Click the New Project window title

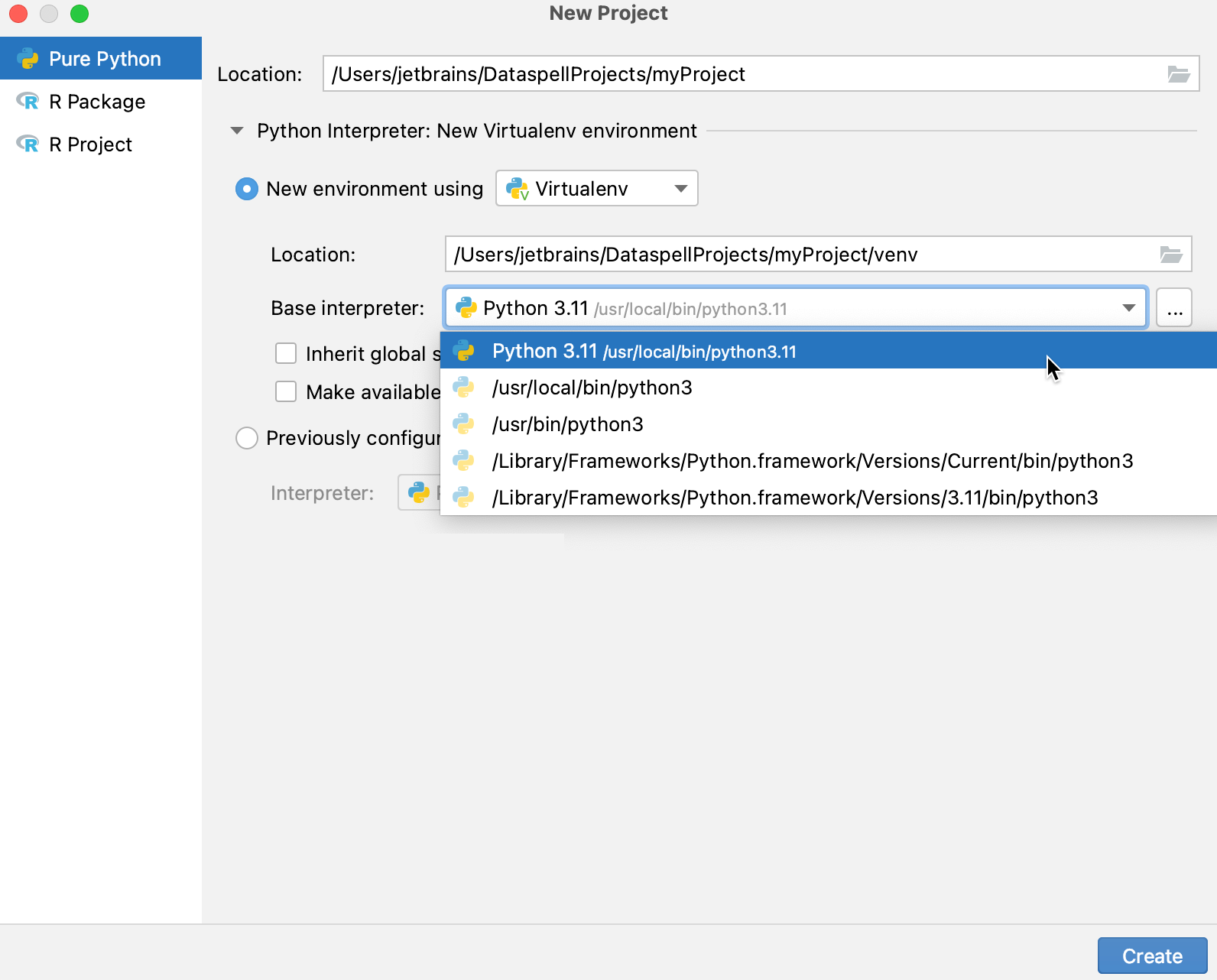click(608, 13)
